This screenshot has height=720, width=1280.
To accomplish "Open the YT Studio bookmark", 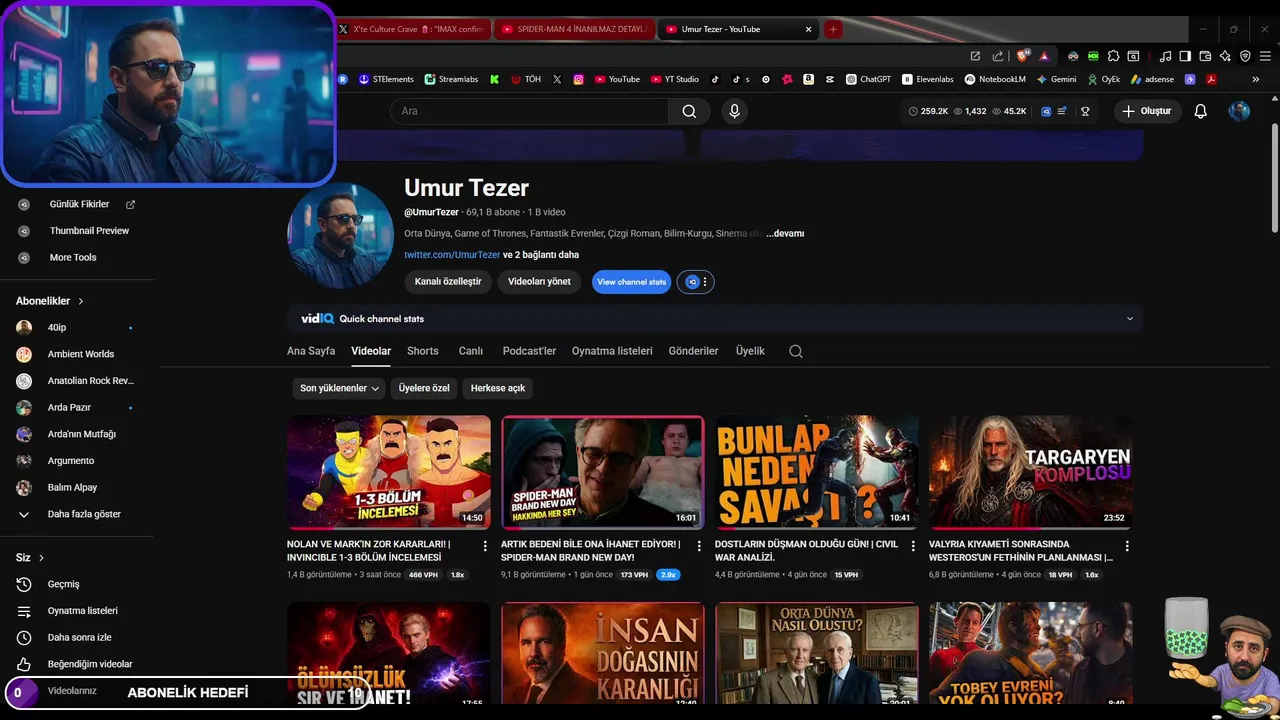I will (675, 79).
